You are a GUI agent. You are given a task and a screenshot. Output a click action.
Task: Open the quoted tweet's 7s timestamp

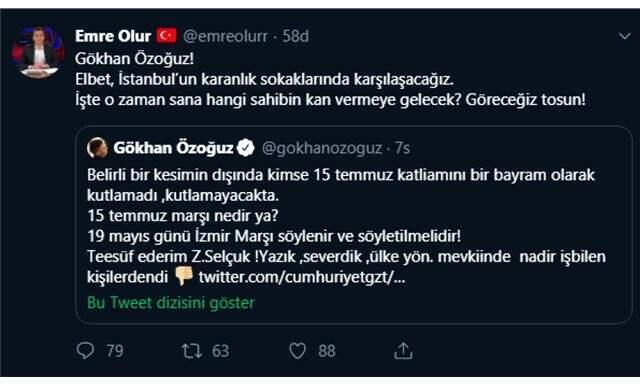coord(402,148)
